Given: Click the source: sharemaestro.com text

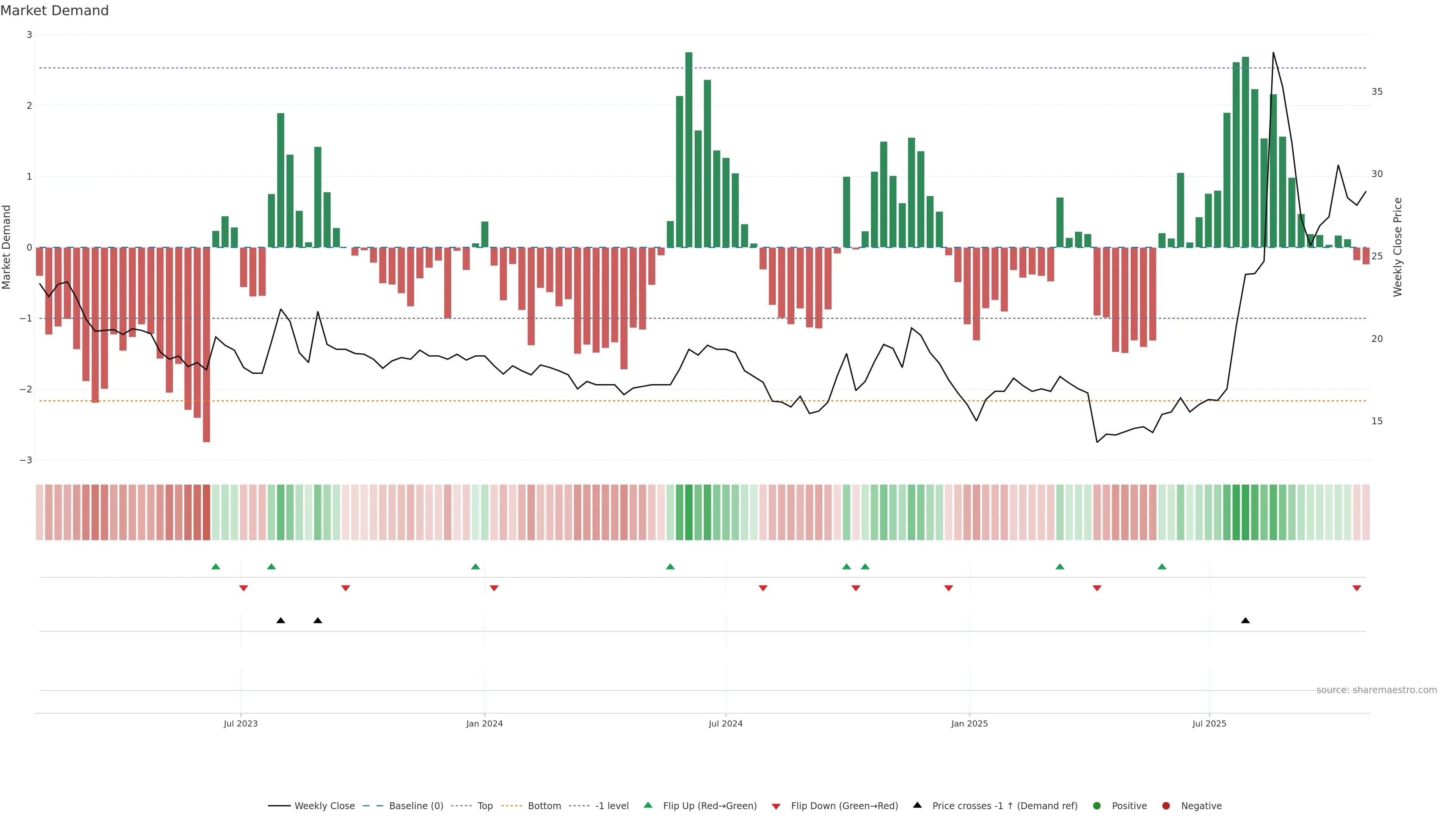Looking at the screenshot, I should [1376, 690].
